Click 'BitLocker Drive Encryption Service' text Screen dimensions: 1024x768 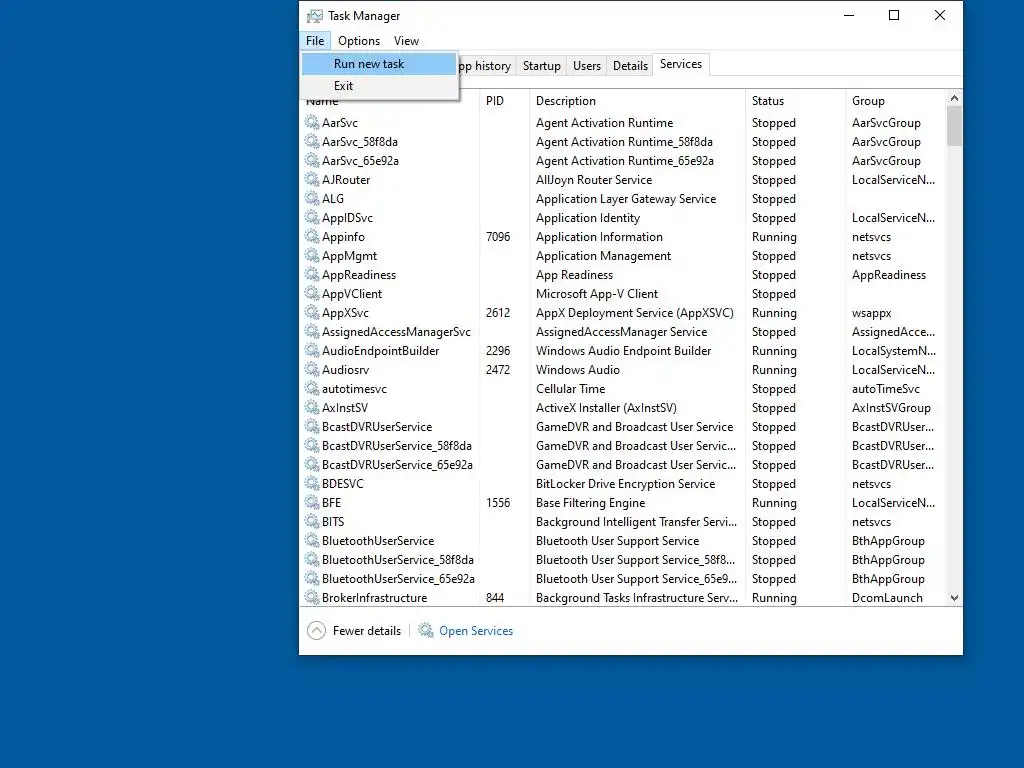[625, 484]
